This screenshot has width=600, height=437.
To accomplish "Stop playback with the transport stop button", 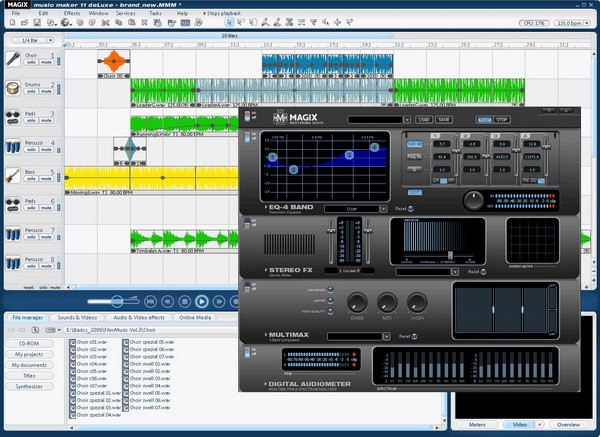I will tap(184, 302).
